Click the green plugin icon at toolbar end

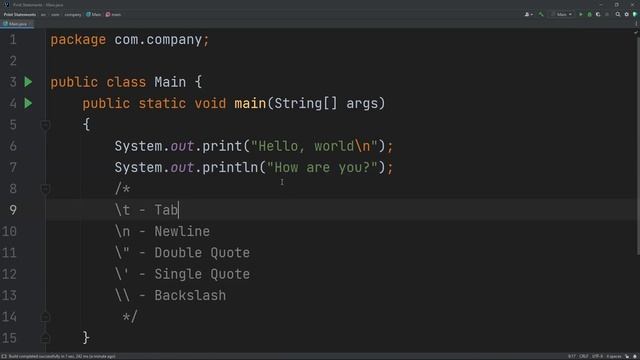pos(635,14)
